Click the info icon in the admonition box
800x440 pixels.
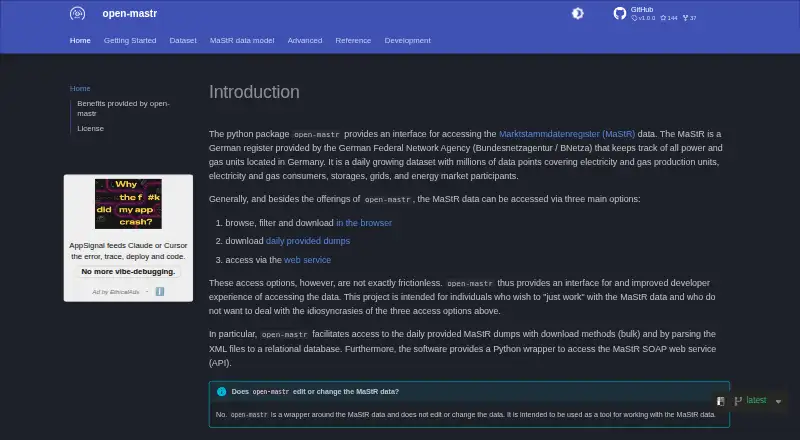coord(221,392)
